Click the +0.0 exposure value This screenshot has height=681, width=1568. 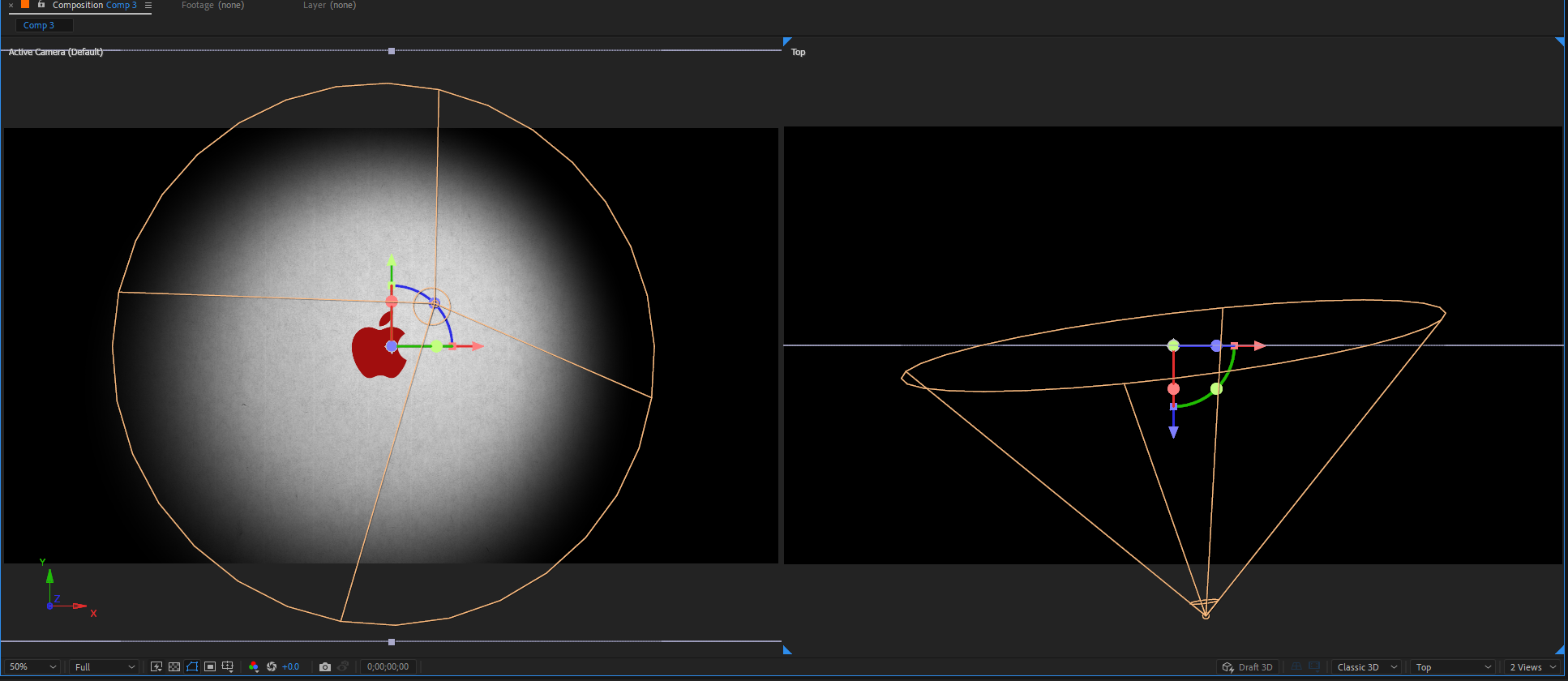pyautogui.click(x=290, y=666)
